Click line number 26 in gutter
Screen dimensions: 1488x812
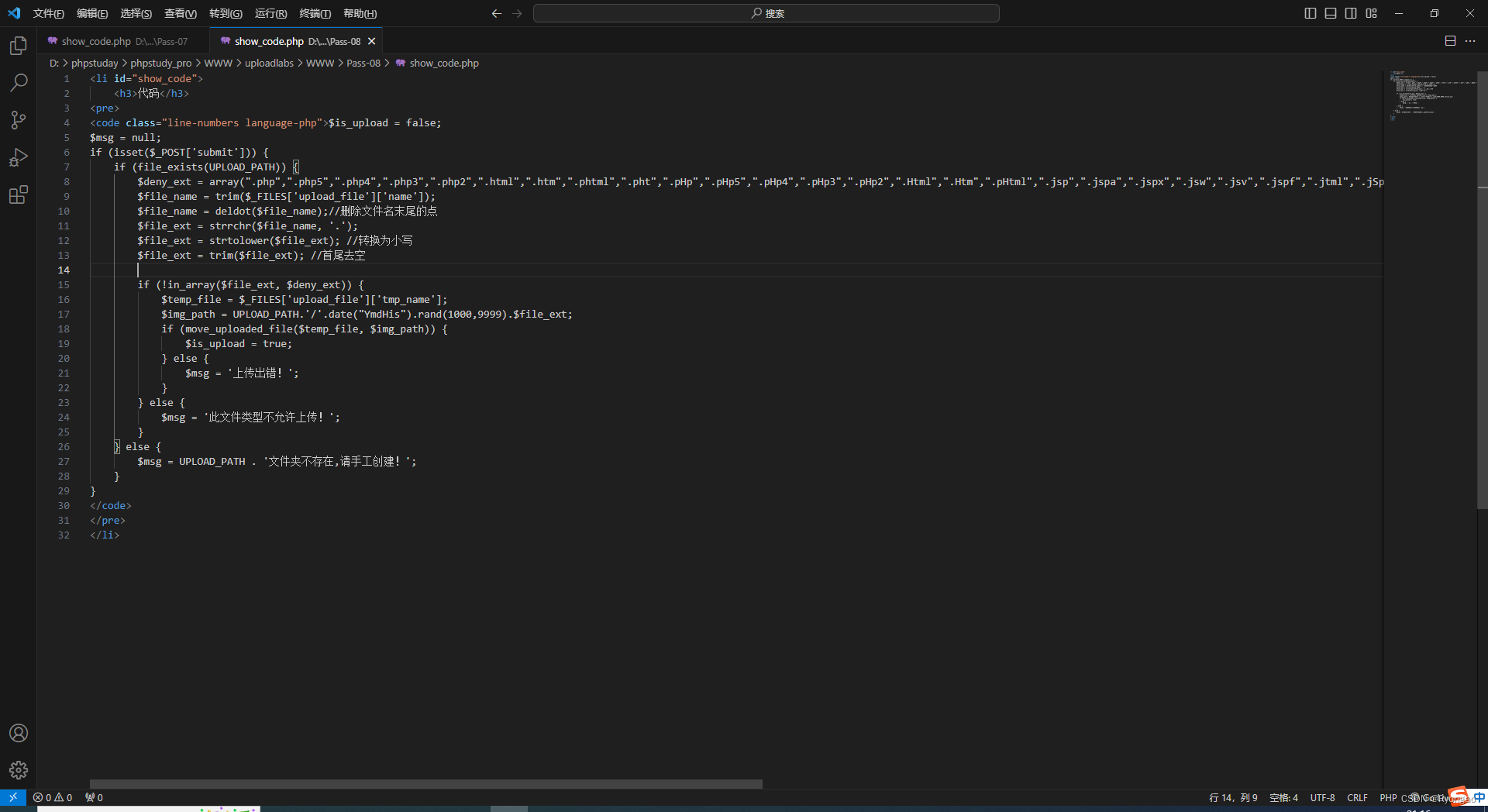(64, 446)
